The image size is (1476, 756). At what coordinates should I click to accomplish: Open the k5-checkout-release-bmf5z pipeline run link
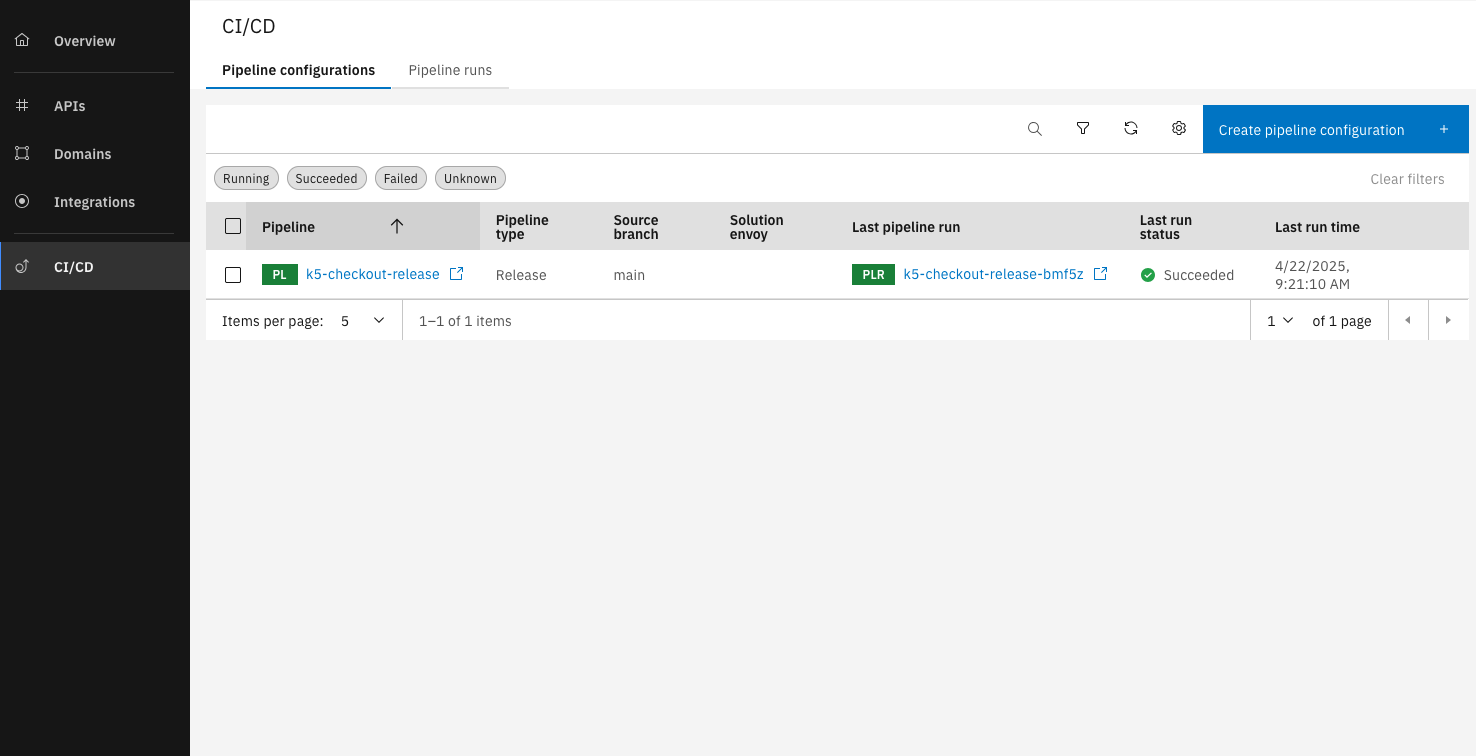(992, 274)
